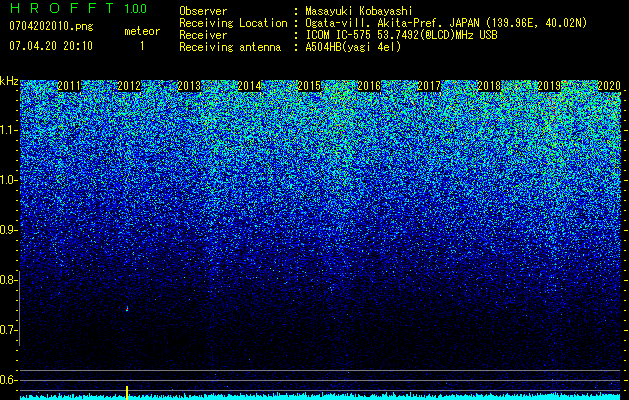Click the 2011 time marker
The width and height of the screenshot is (629, 400).
pyautogui.click(x=69, y=86)
